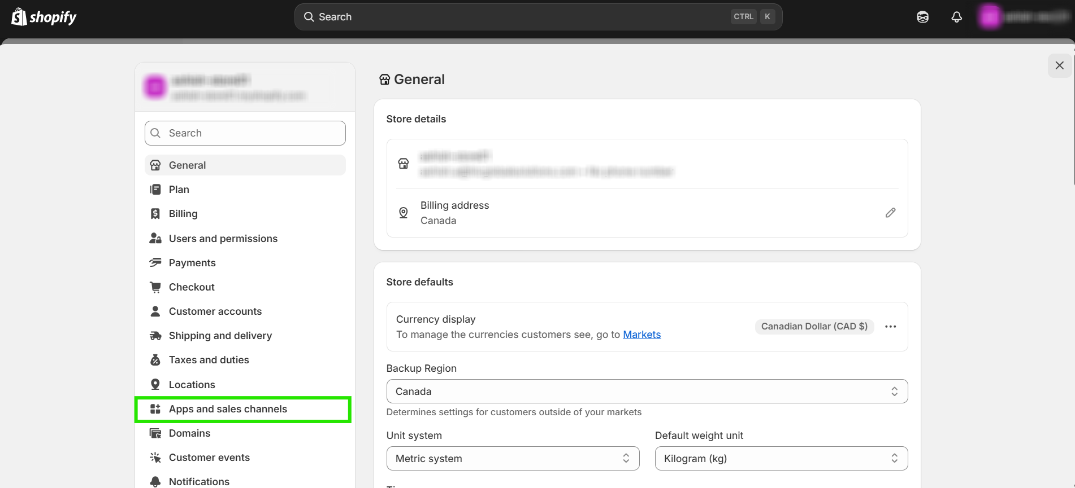Go to Users and permissions settings
This screenshot has width=1075, height=488.
pyautogui.click(x=222, y=239)
